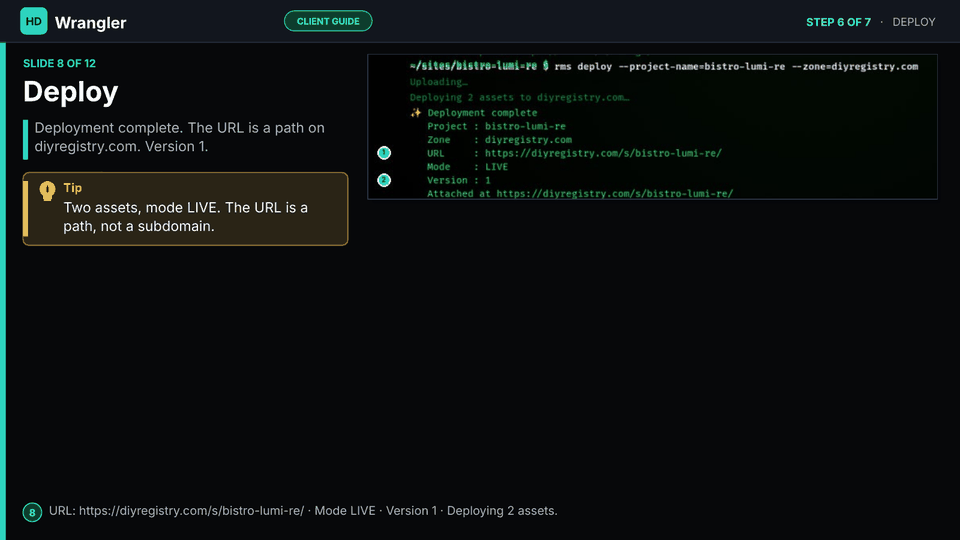Click the 'Attached at' URL terminal line
The image size is (960, 540).
click(580, 193)
